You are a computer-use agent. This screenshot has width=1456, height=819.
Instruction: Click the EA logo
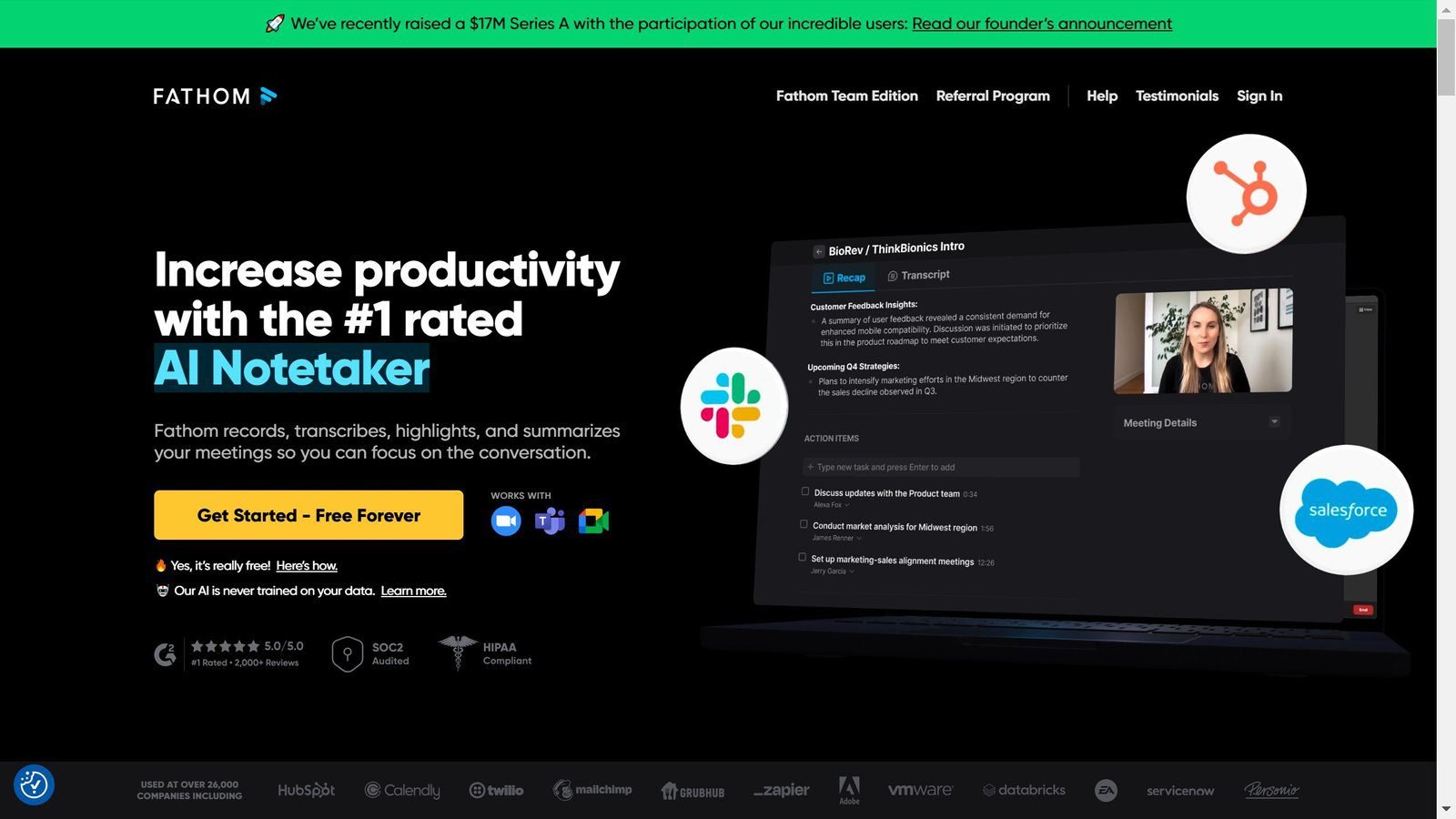(1106, 790)
